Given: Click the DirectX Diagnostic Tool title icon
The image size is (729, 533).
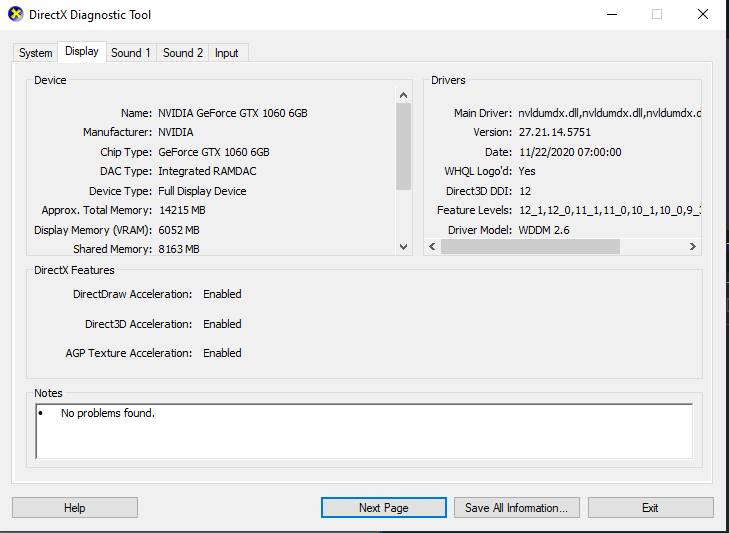Looking at the screenshot, I should [x=15, y=14].
